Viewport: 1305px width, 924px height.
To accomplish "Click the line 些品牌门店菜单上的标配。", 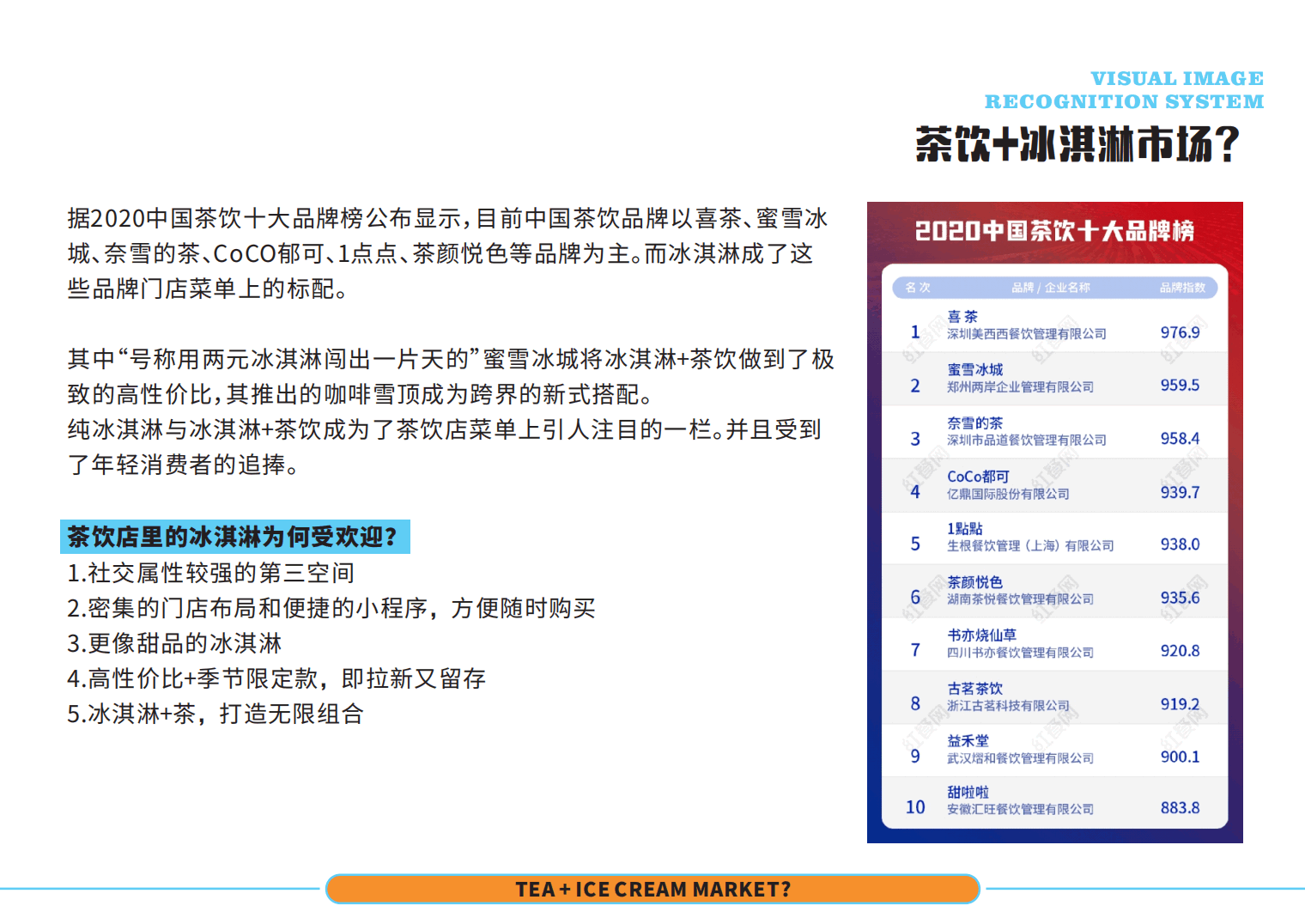I will point(208,289).
